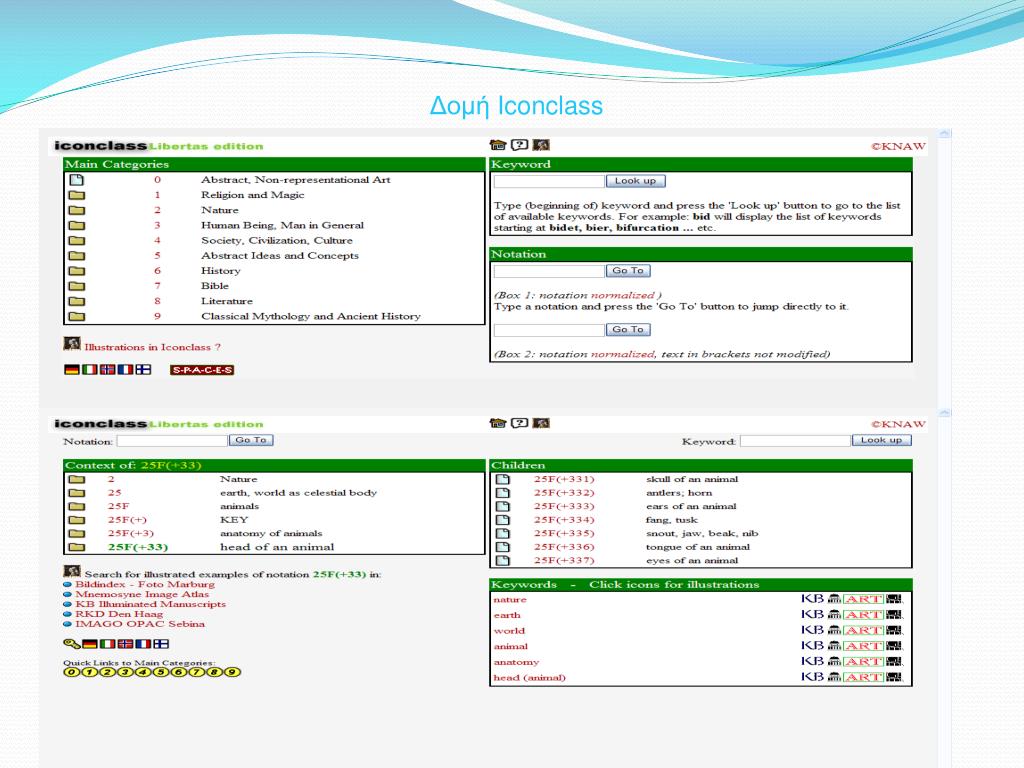Open Bildindex - Foto Marburg link
Screen dimensions: 1024x768
[x=145, y=584]
